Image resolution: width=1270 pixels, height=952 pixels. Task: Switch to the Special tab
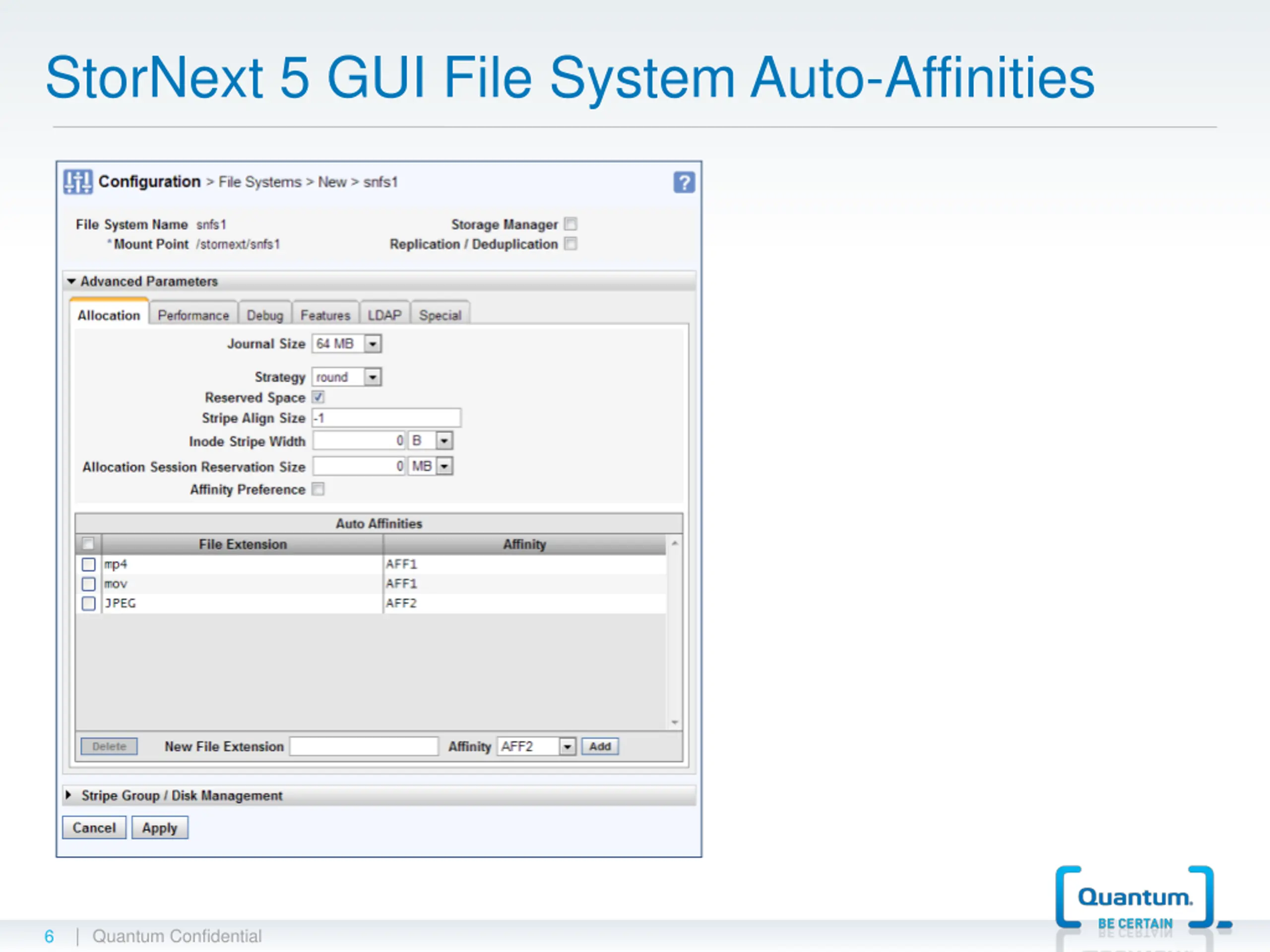(x=441, y=315)
